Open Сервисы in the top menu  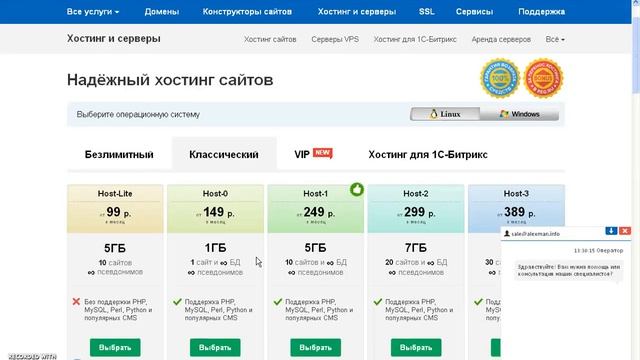tap(474, 11)
